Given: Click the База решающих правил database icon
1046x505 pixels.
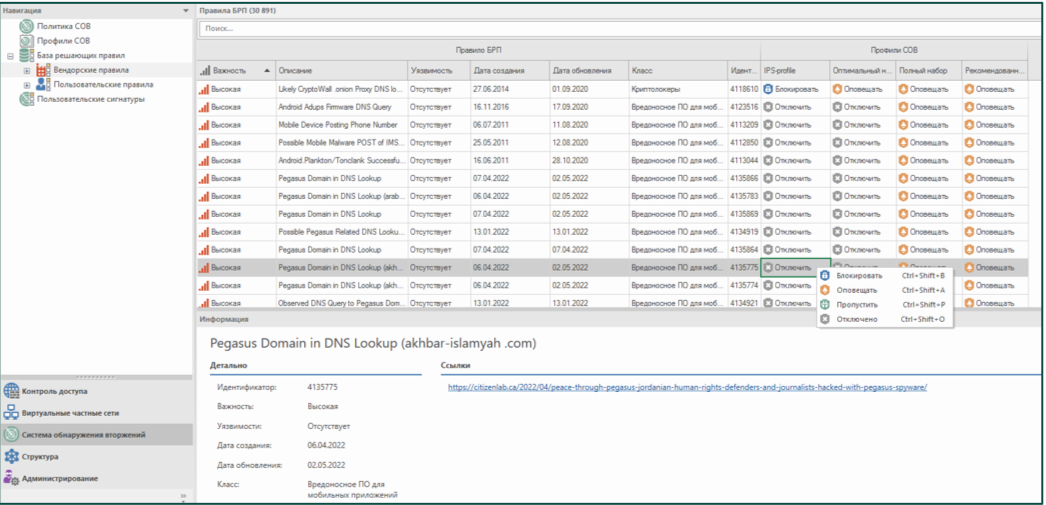Looking at the screenshot, I should [27, 55].
